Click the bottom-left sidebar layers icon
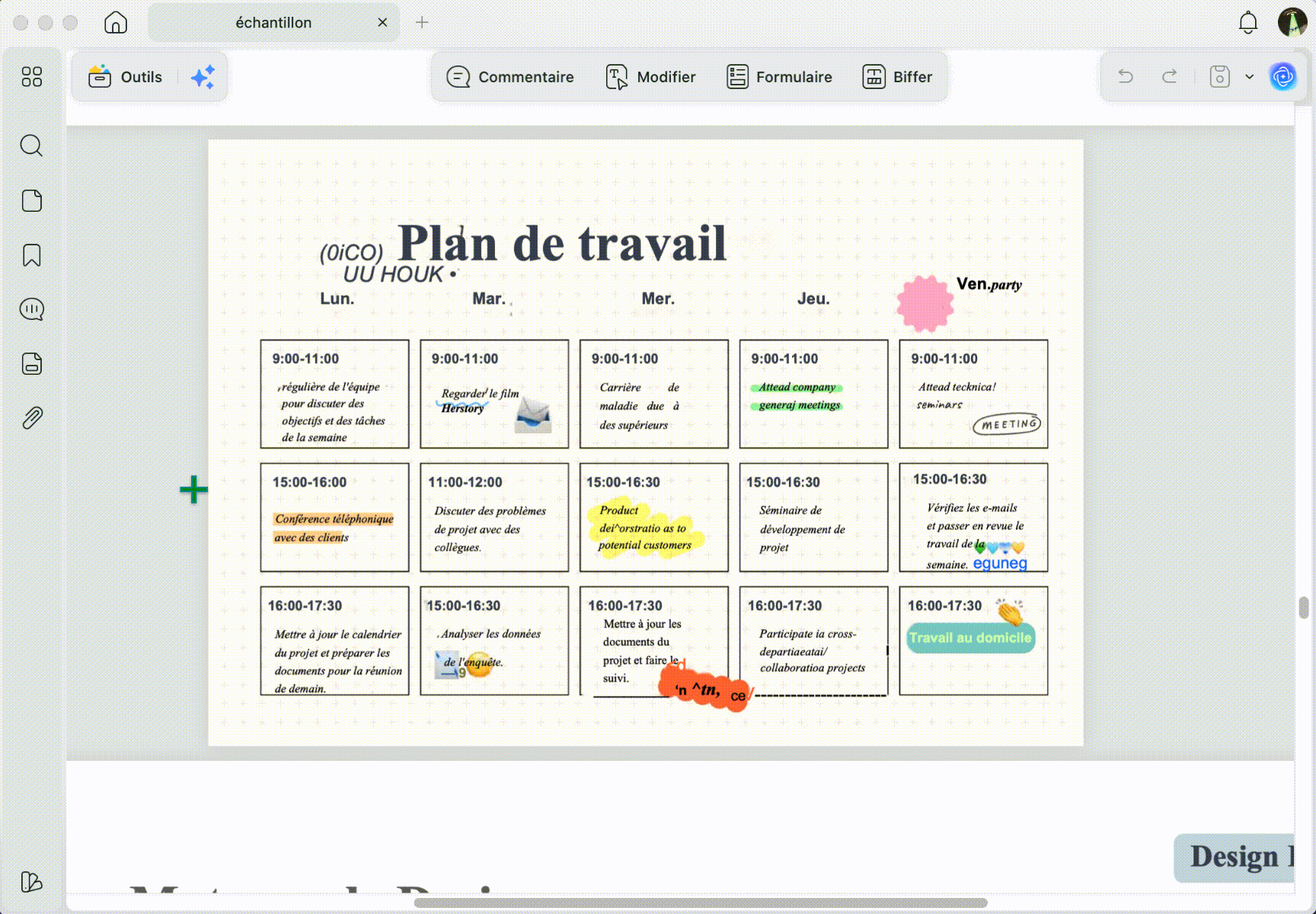Screen dimensions: 1316x914 pyautogui.click(x=32, y=882)
